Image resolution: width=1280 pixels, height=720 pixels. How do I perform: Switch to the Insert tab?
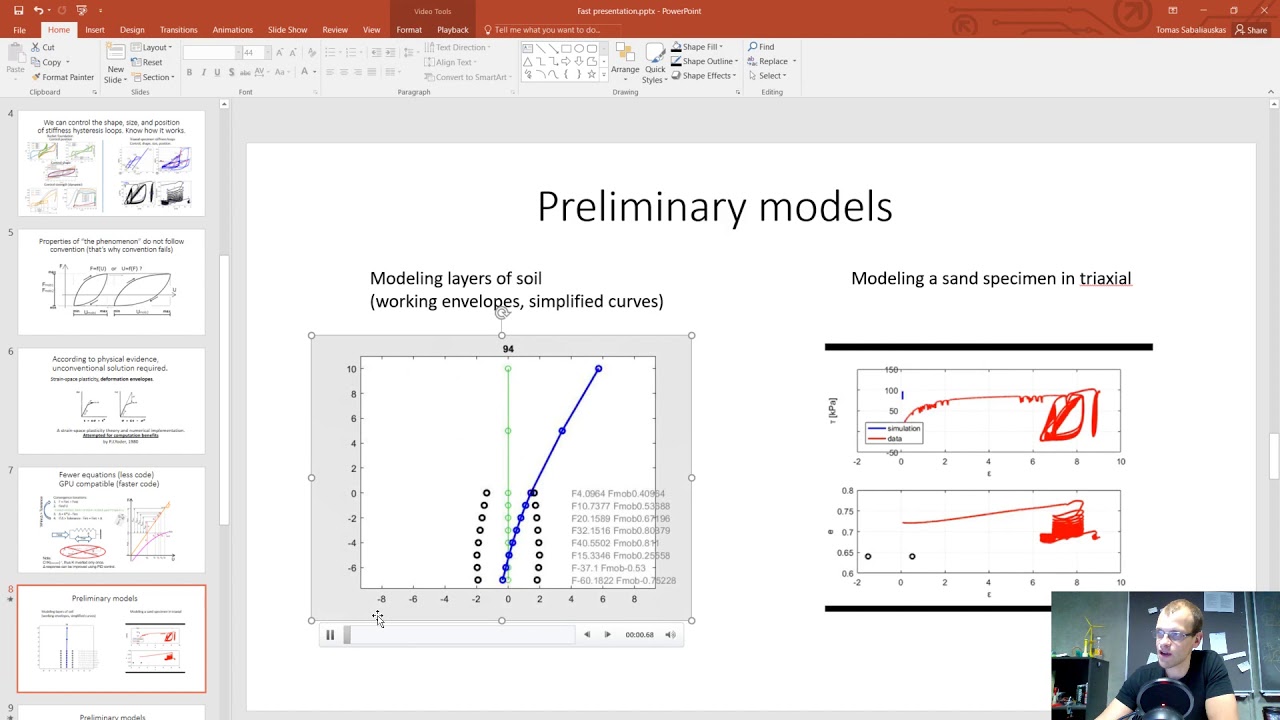pos(94,30)
